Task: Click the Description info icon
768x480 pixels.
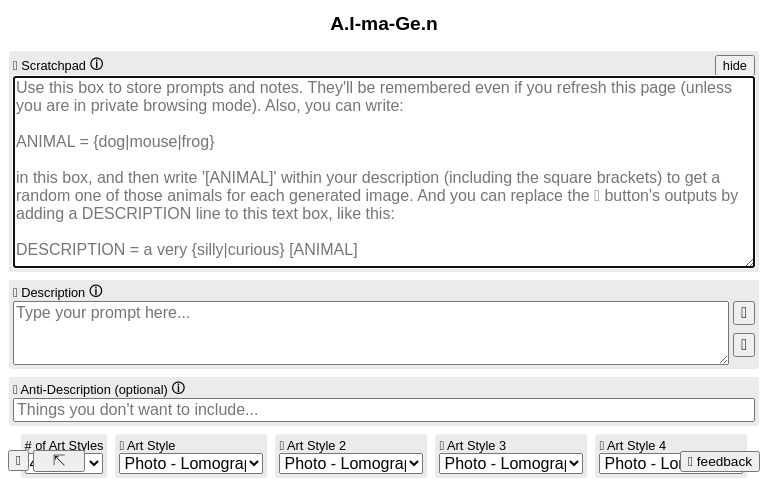Action: point(96,291)
